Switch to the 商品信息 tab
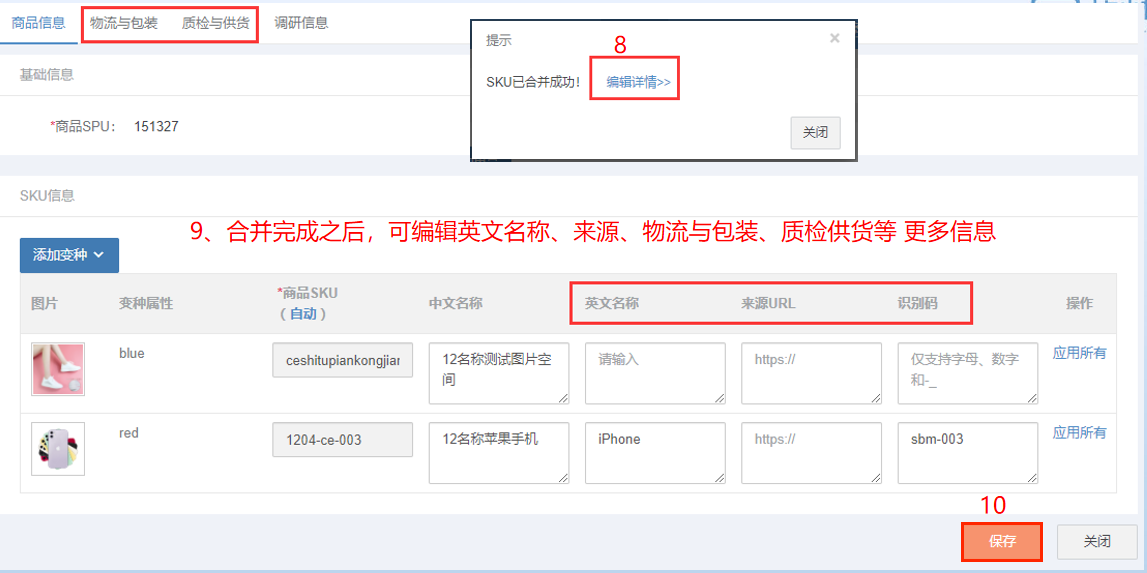1147x573 pixels. click(x=38, y=23)
